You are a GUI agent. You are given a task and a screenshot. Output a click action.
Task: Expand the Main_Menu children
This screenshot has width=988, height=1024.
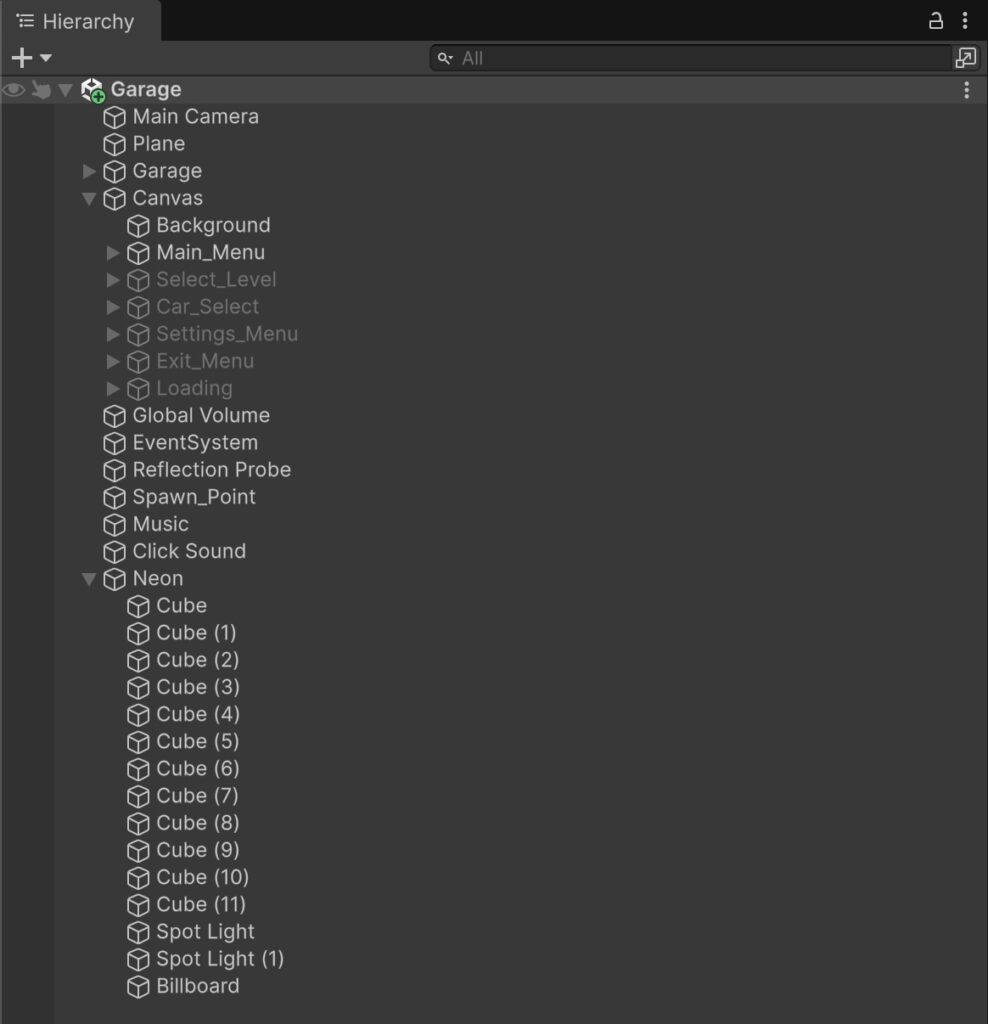pos(113,253)
